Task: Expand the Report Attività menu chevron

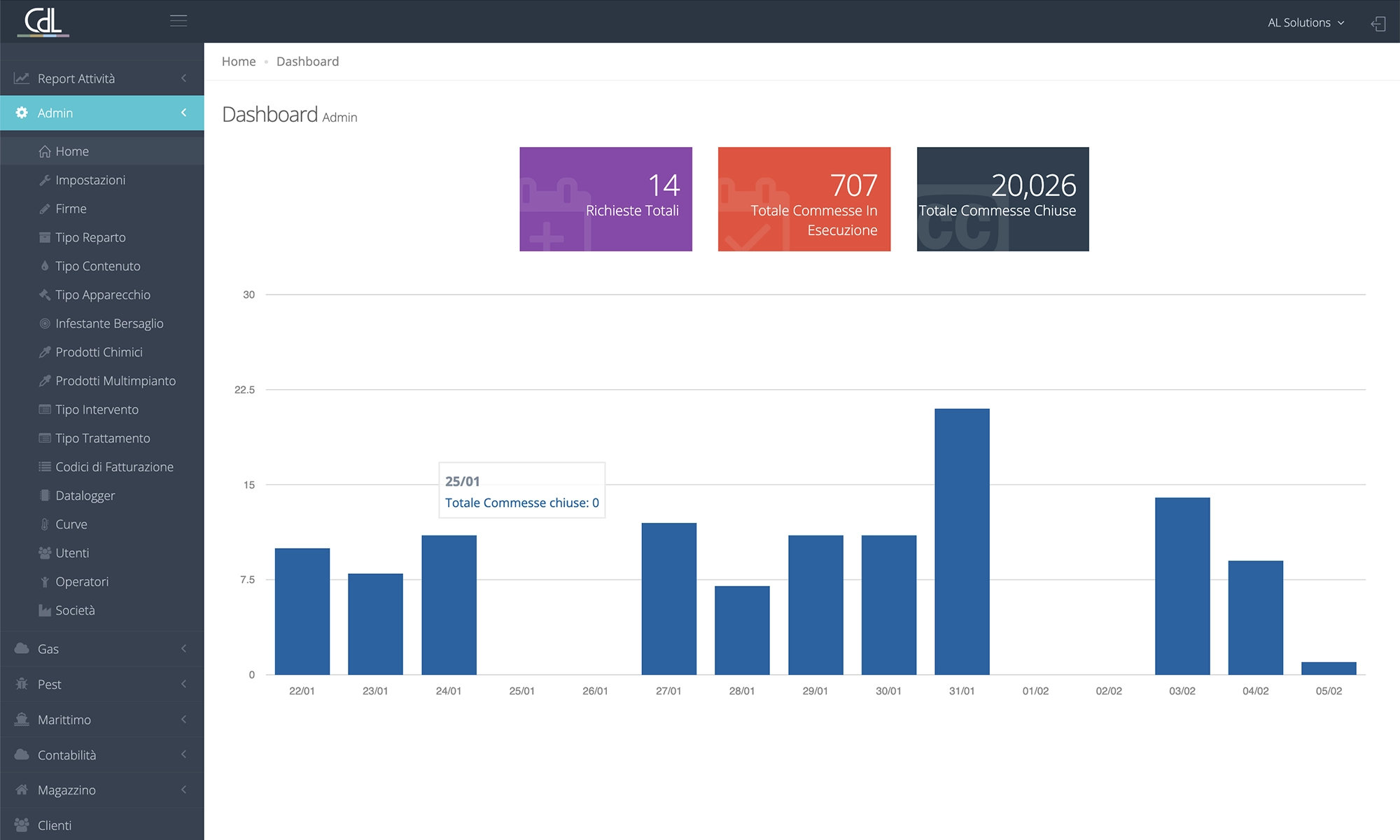Action: pos(183,78)
